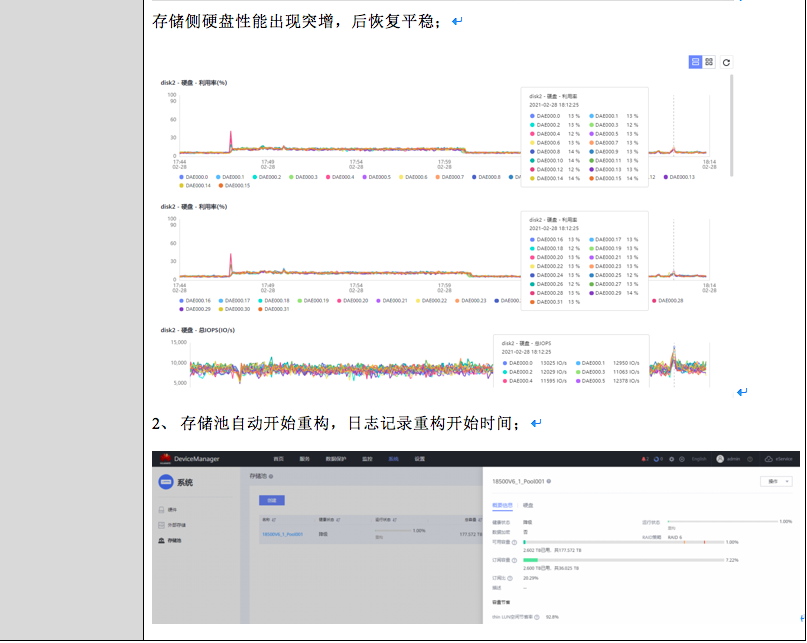
Task: Switch charts to grid layout view
Action: pos(709,62)
